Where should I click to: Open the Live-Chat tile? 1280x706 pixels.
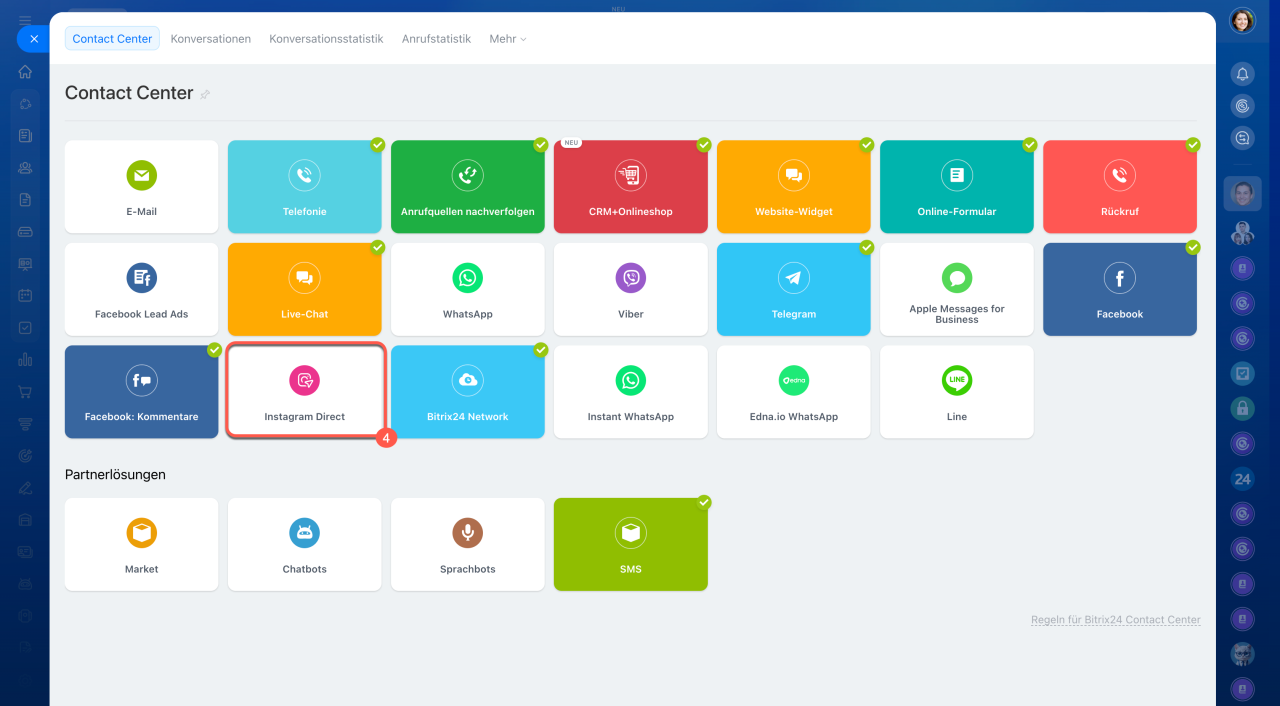point(304,289)
